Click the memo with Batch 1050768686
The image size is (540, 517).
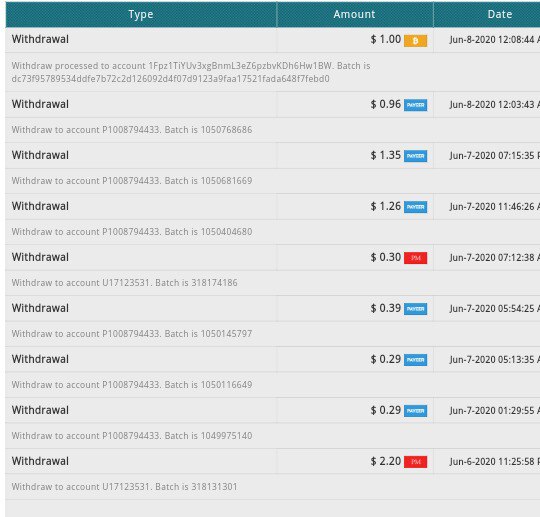click(132, 130)
